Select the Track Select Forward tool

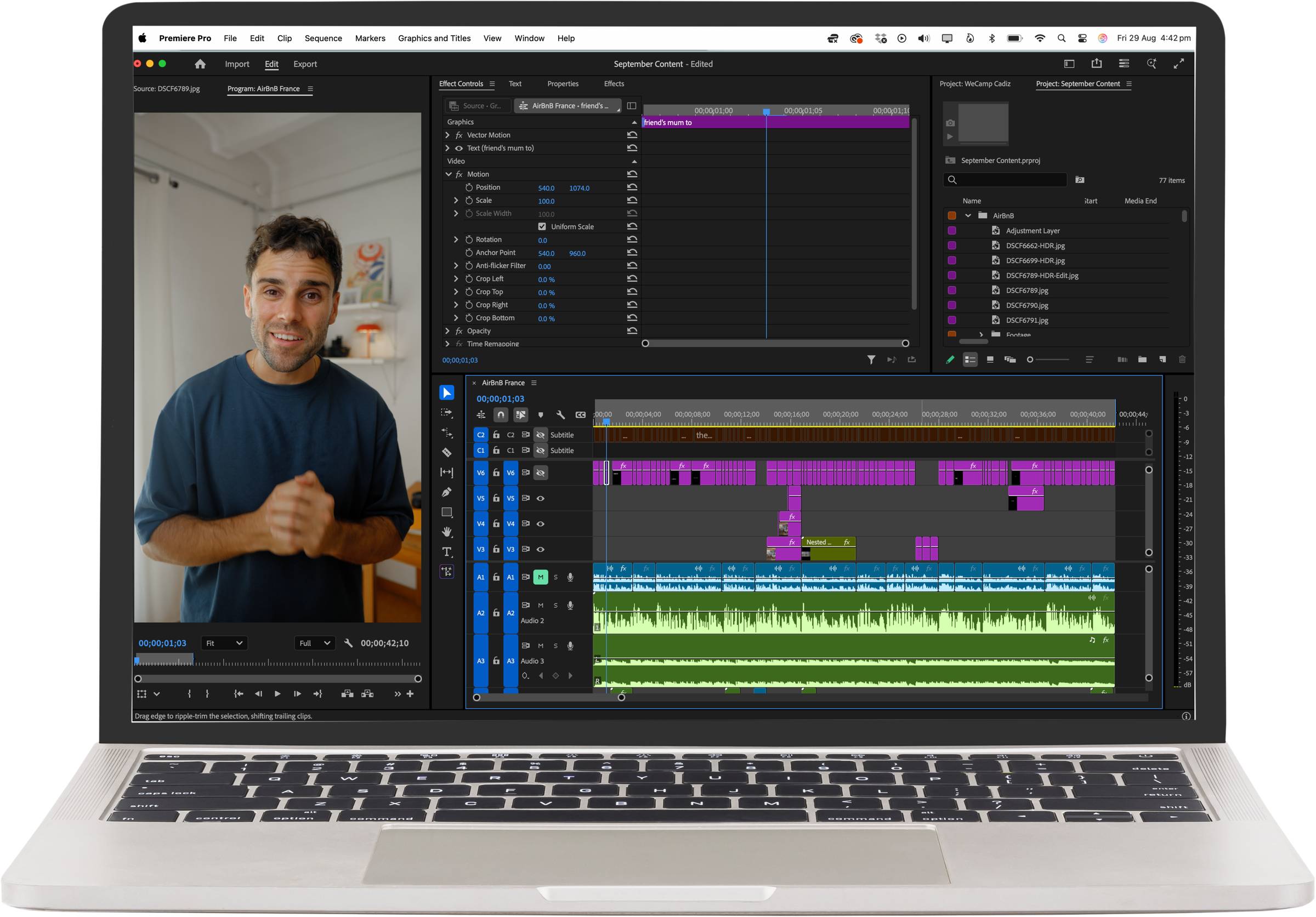tap(446, 412)
